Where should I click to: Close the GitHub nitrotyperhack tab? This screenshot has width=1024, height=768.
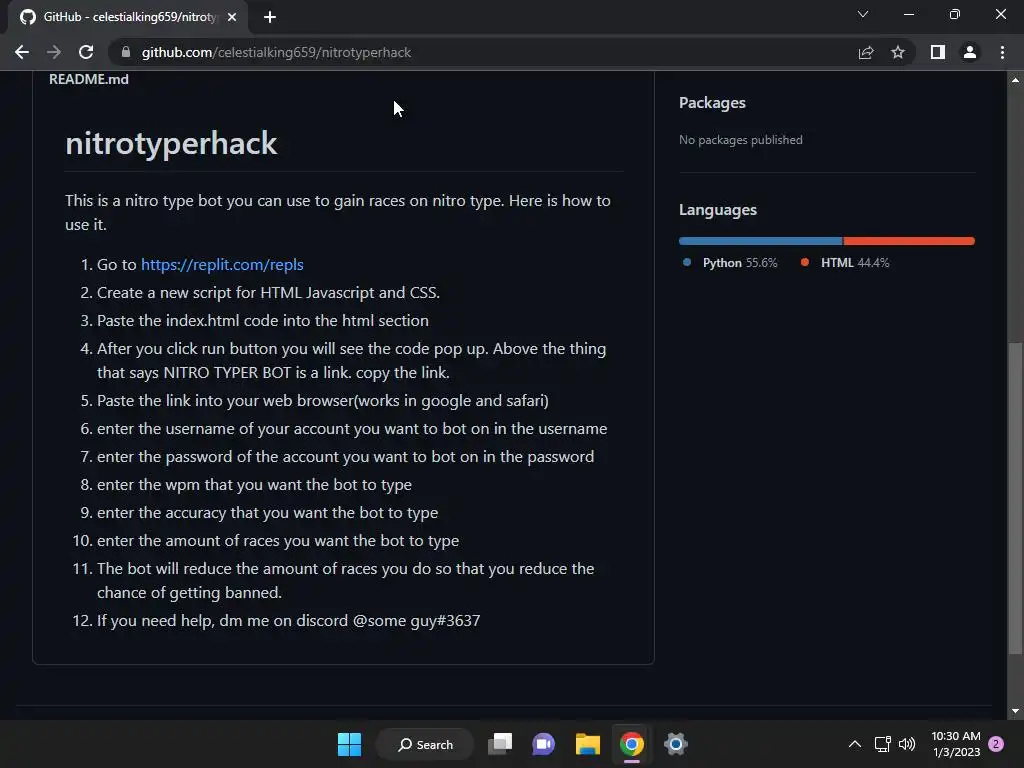pyautogui.click(x=232, y=17)
